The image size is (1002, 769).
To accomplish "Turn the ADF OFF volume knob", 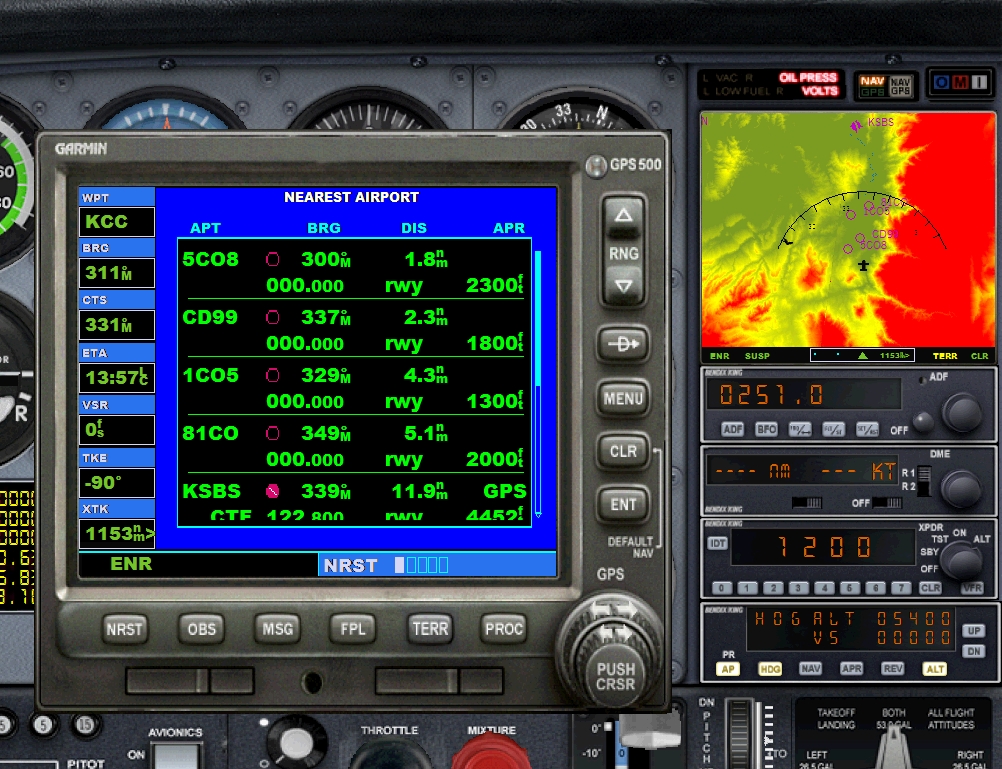I will [922, 421].
